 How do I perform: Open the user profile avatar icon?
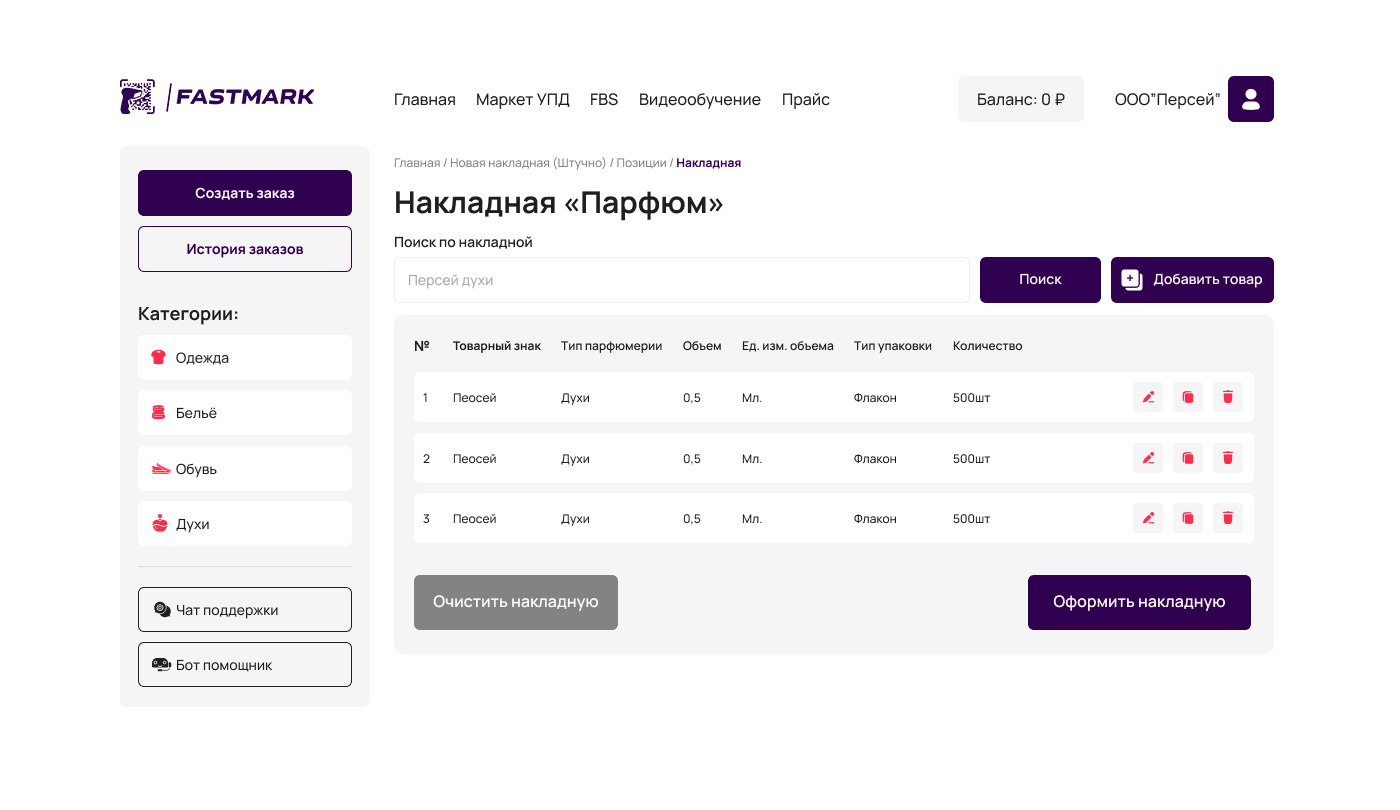[x=1251, y=99]
